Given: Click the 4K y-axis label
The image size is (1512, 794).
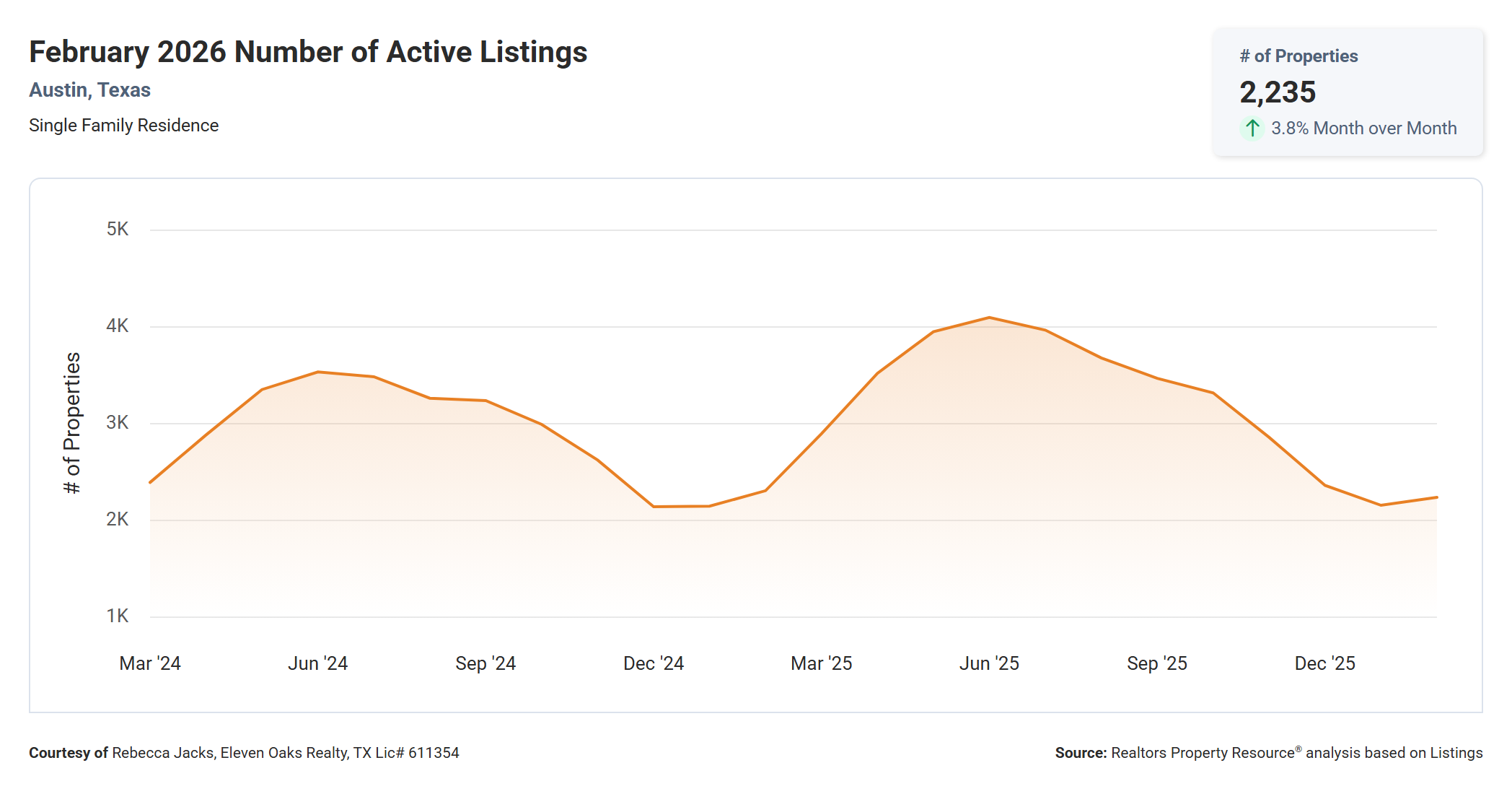Looking at the screenshot, I should 118,326.
